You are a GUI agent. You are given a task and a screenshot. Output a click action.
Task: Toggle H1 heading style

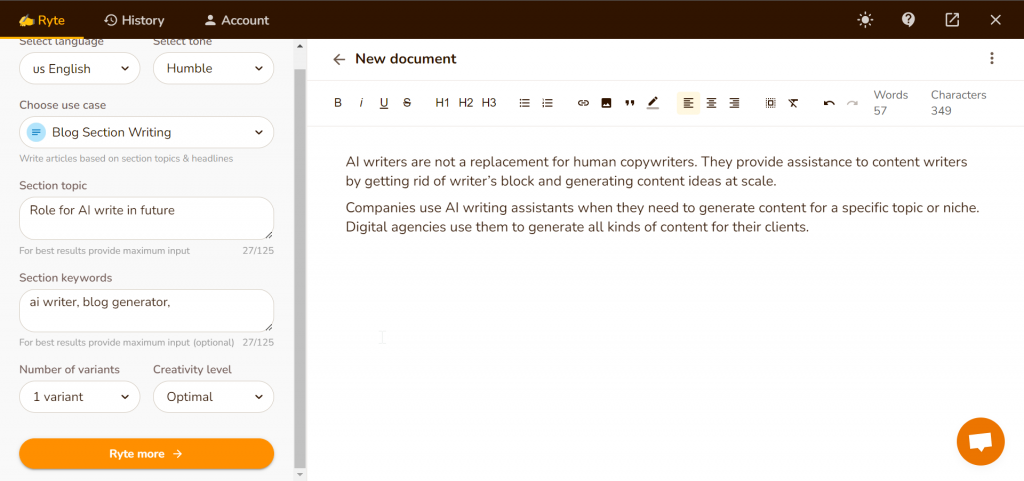point(443,103)
